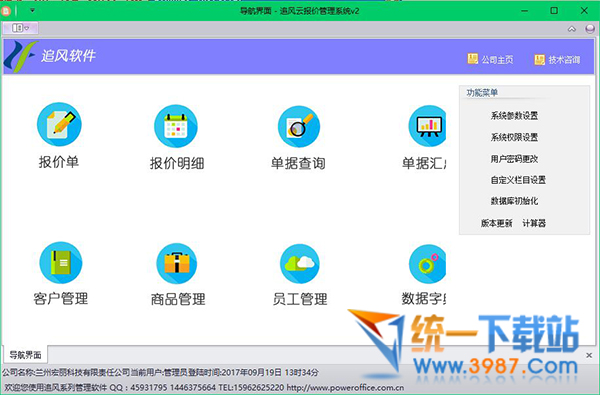Maximize the application window

tap(554, 11)
